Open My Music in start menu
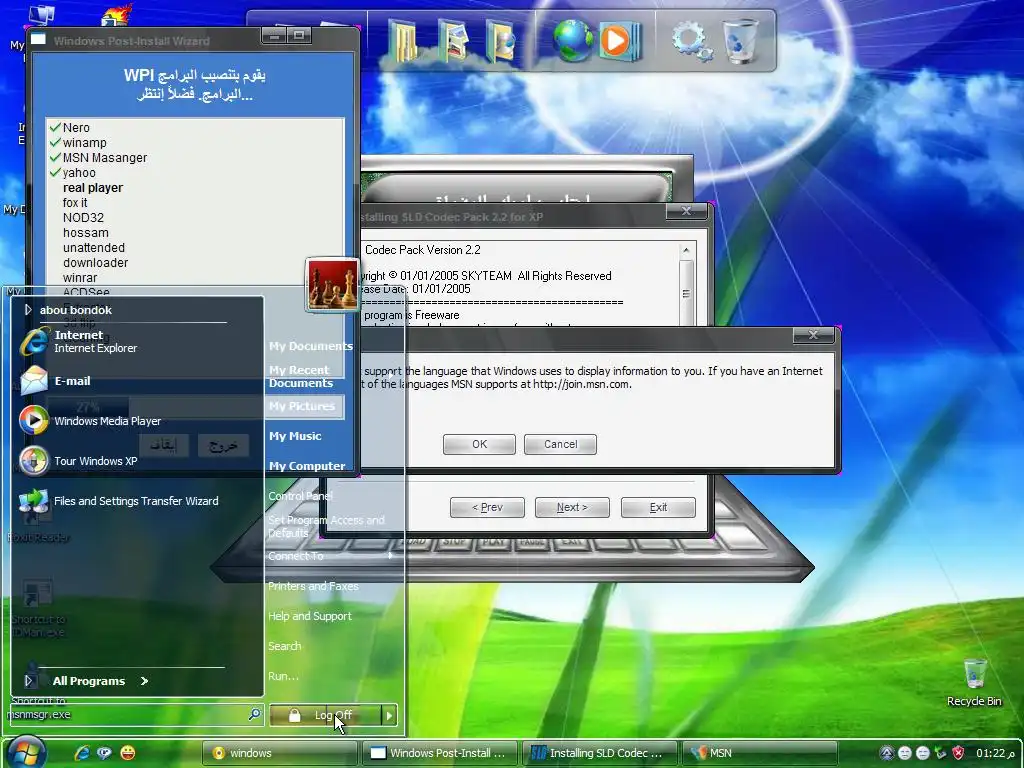 [295, 436]
